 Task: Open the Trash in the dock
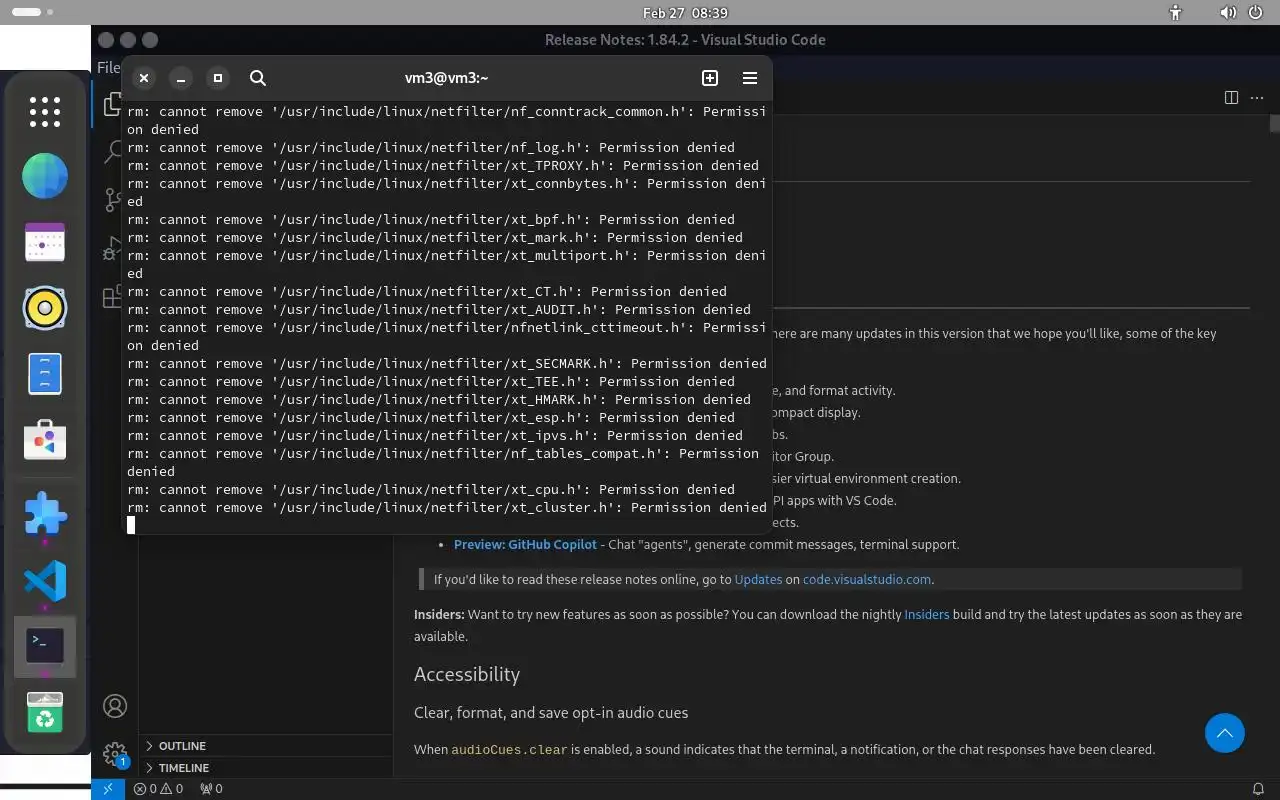pos(45,712)
